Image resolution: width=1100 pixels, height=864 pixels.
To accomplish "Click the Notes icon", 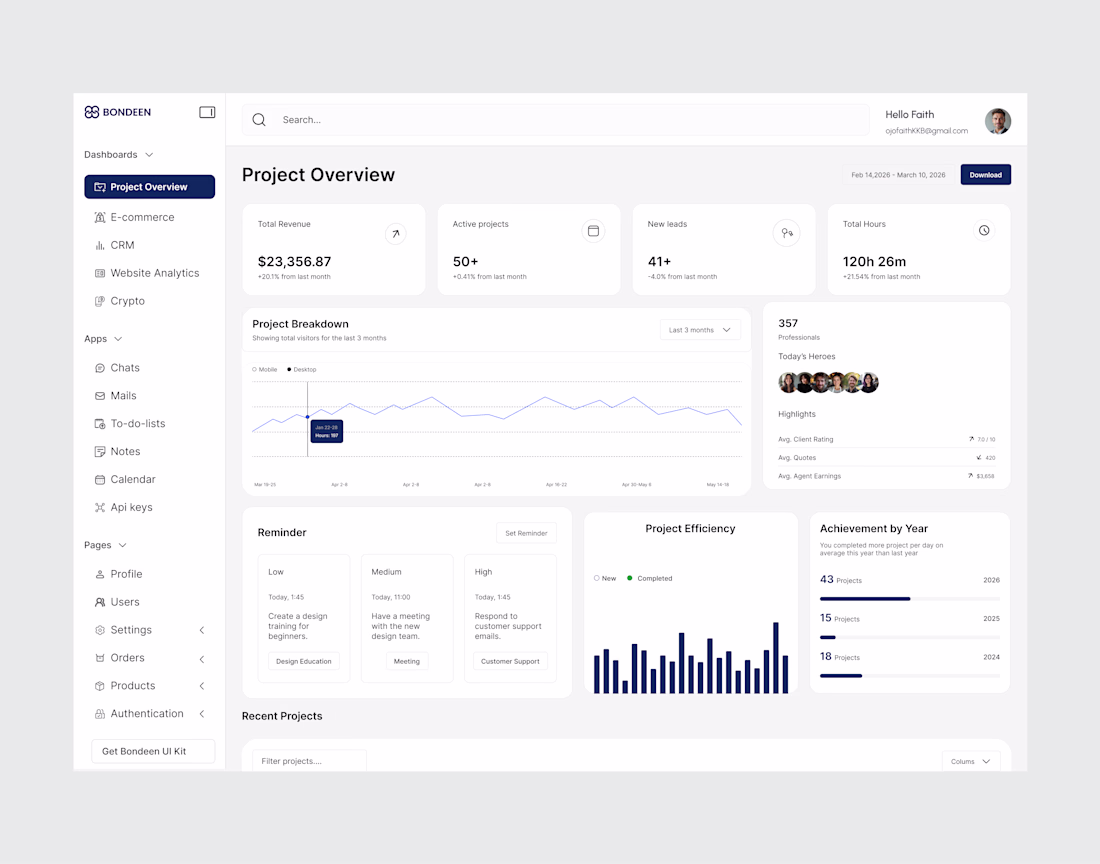I will [100, 452].
